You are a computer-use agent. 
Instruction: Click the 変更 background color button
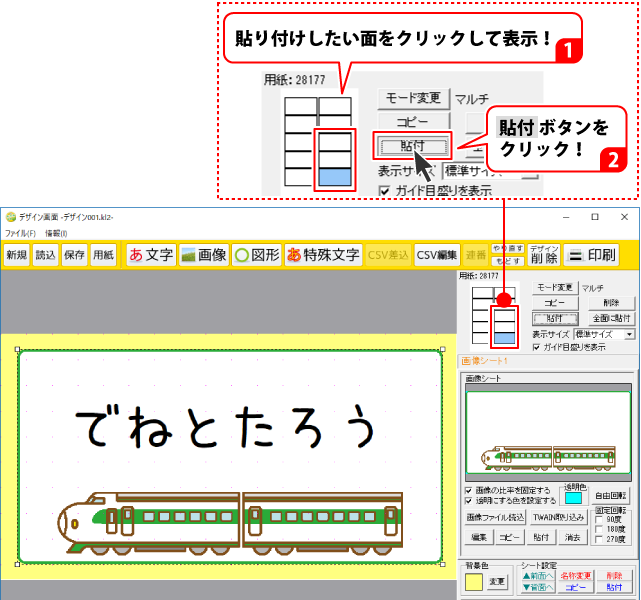click(498, 582)
